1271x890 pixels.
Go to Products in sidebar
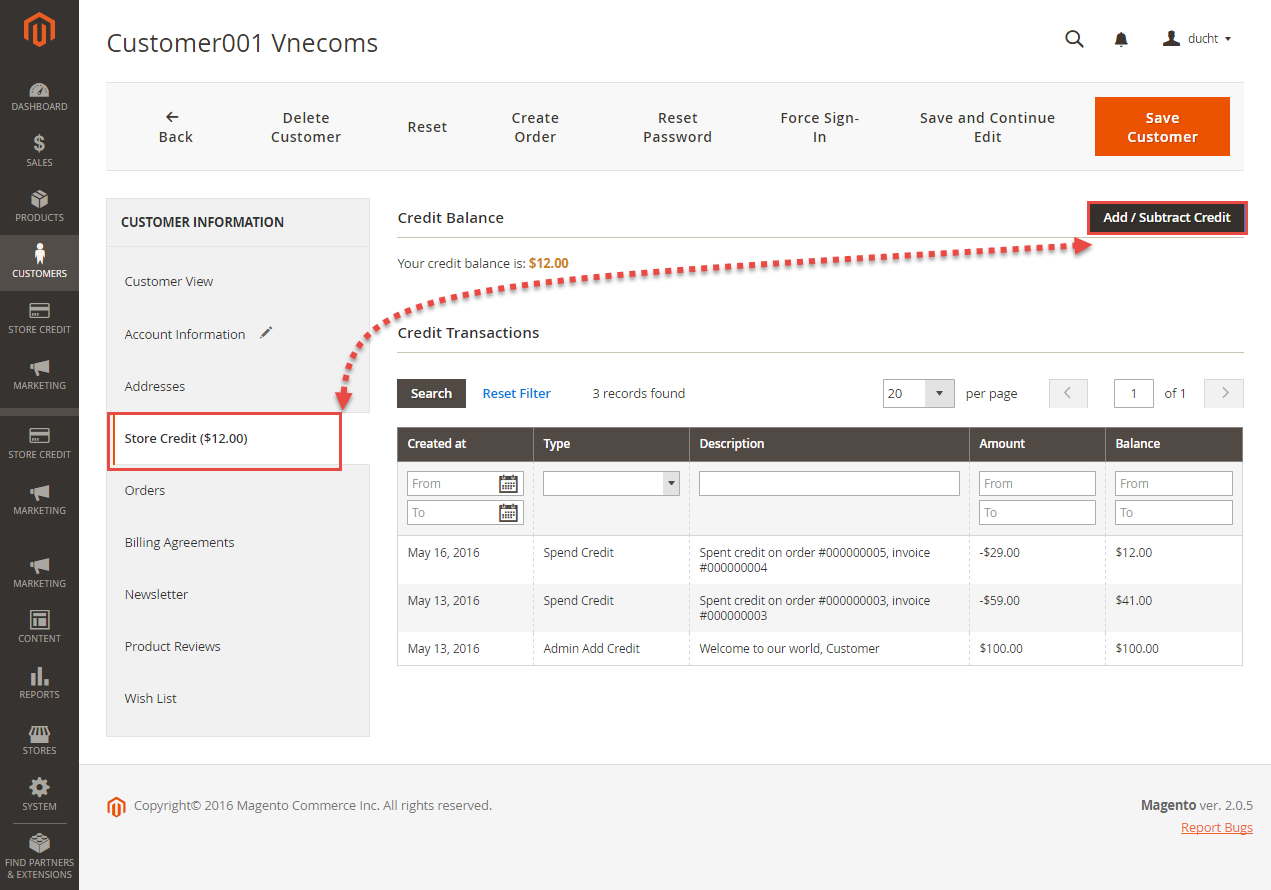(39, 206)
